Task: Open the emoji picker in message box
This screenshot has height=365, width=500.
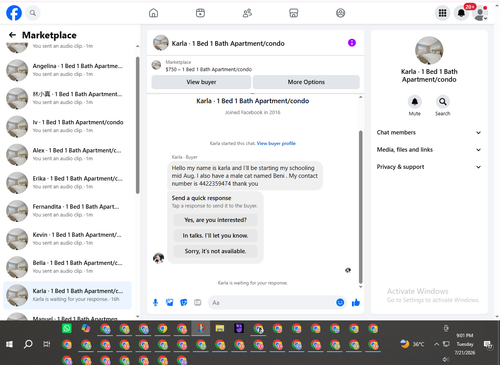Action: (x=340, y=302)
